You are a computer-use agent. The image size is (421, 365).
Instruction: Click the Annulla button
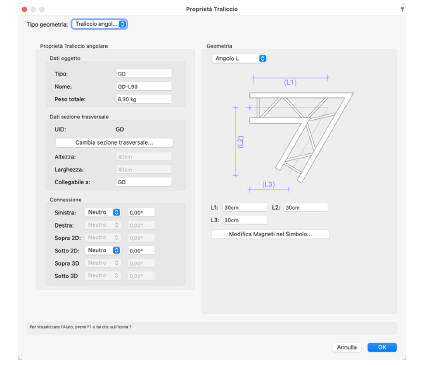coord(347,347)
